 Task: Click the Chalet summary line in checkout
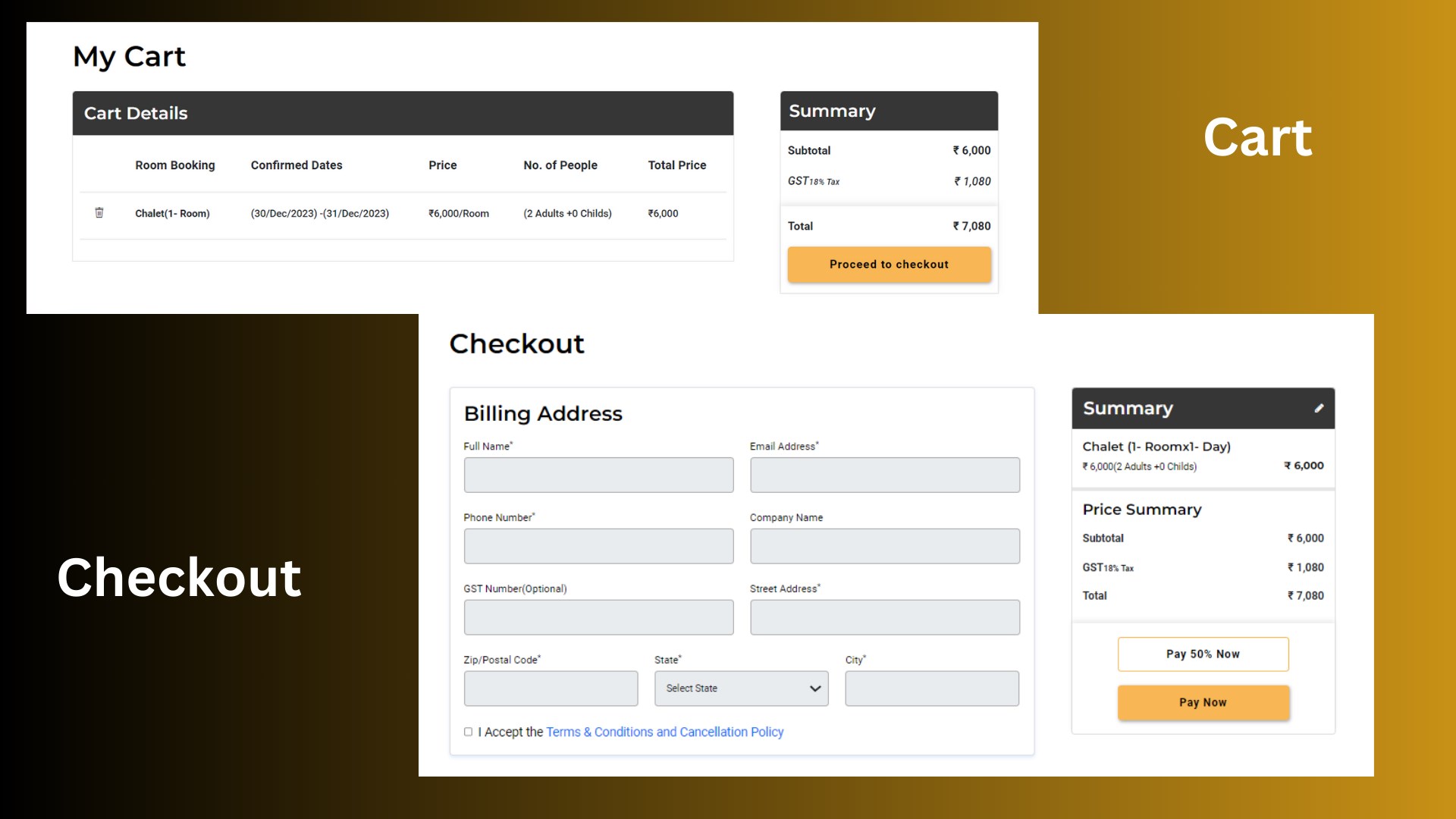pyautogui.click(x=1156, y=447)
